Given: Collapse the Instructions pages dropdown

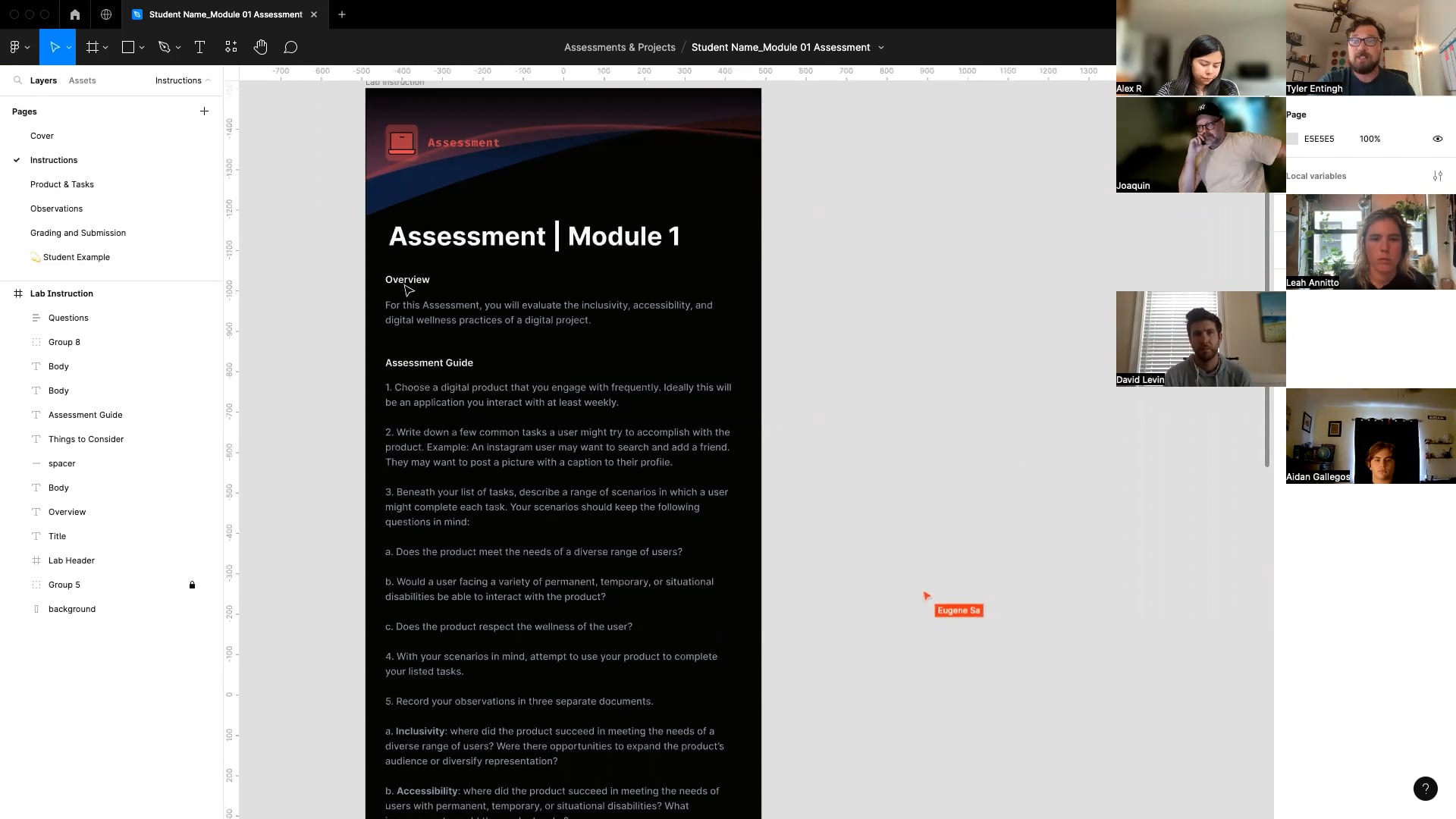Looking at the screenshot, I should pyautogui.click(x=183, y=80).
